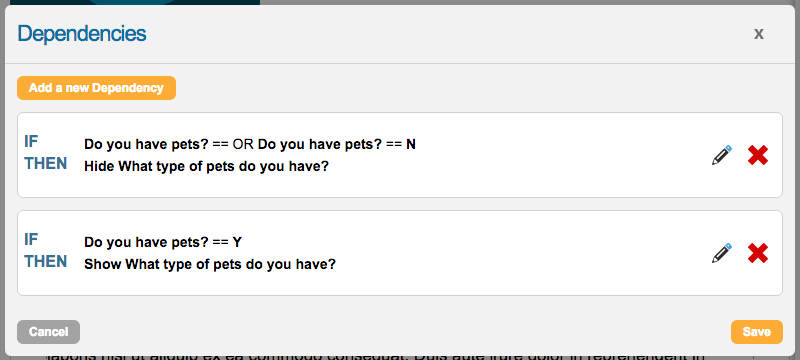Select the THEN label in the second dependency
800x360 pixels.
(x=46, y=261)
